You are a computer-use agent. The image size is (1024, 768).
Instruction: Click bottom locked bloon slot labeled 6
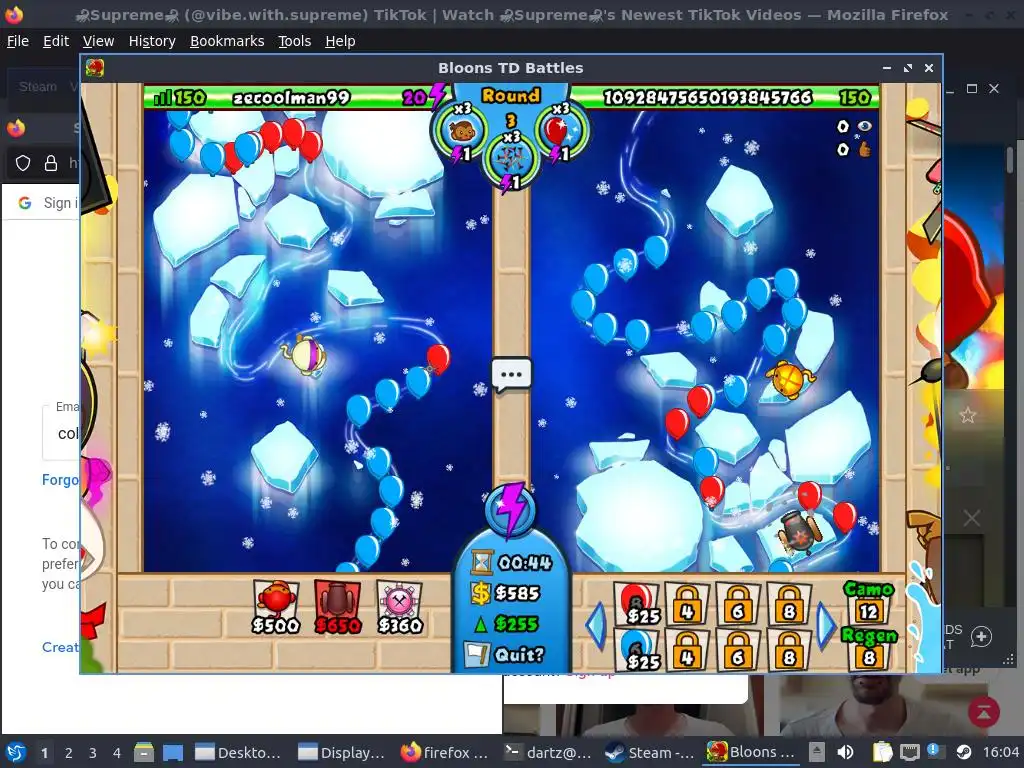pyautogui.click(x=737, y=650)
